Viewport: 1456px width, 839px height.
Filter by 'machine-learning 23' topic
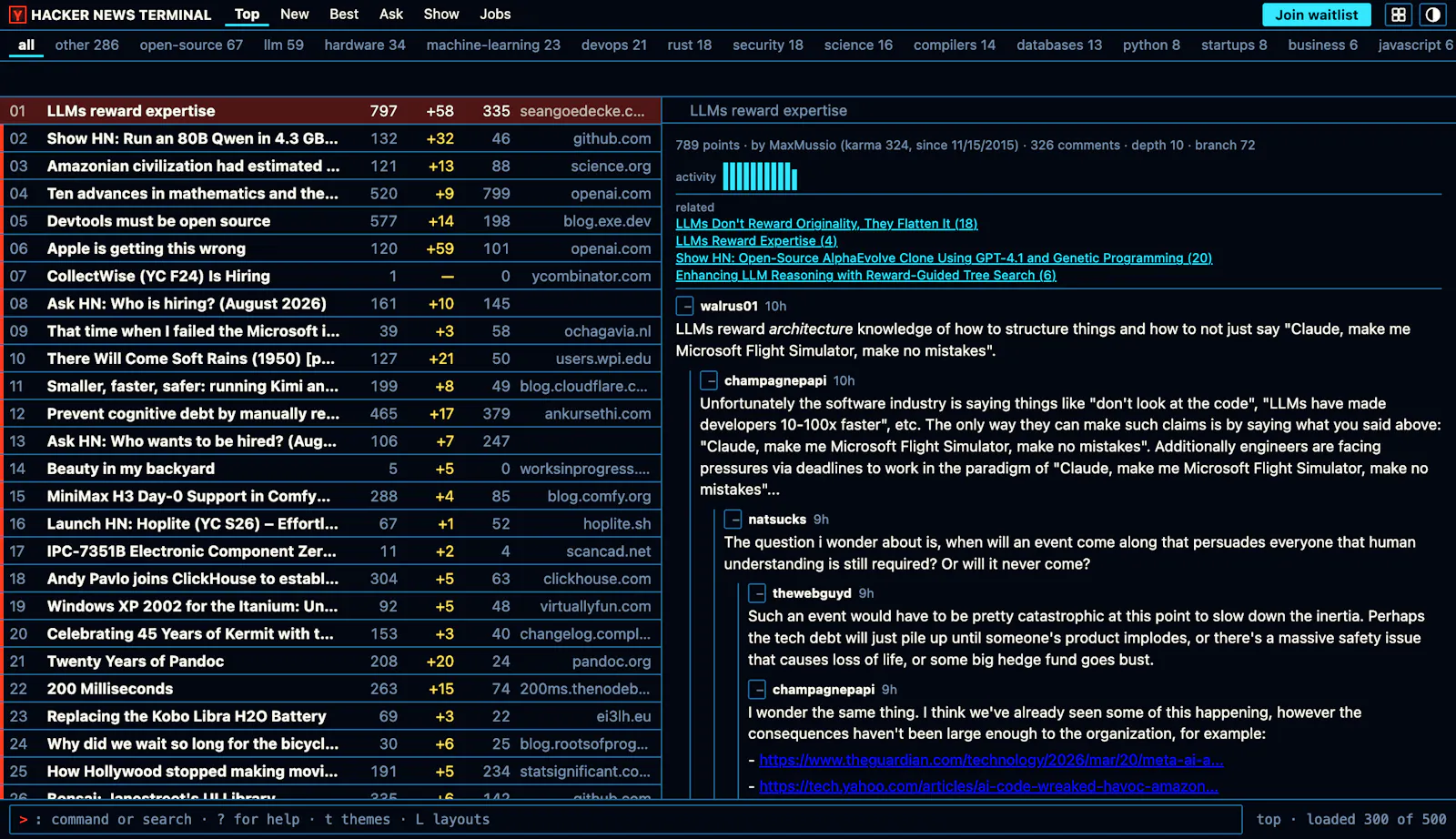pos(493,45)
